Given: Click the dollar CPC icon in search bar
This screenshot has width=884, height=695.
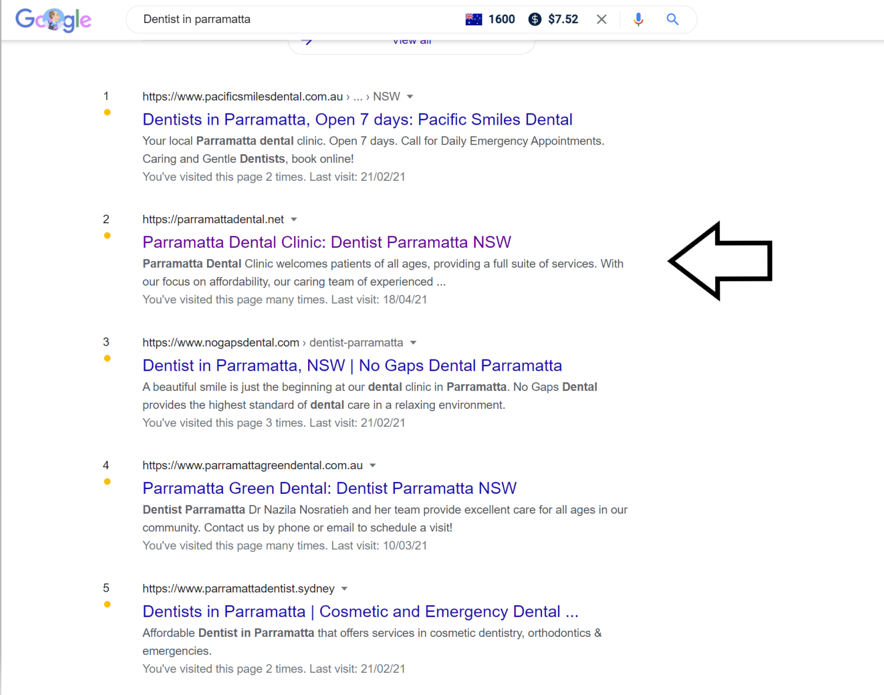Looking at the screenshot, I should pos(534,19).
